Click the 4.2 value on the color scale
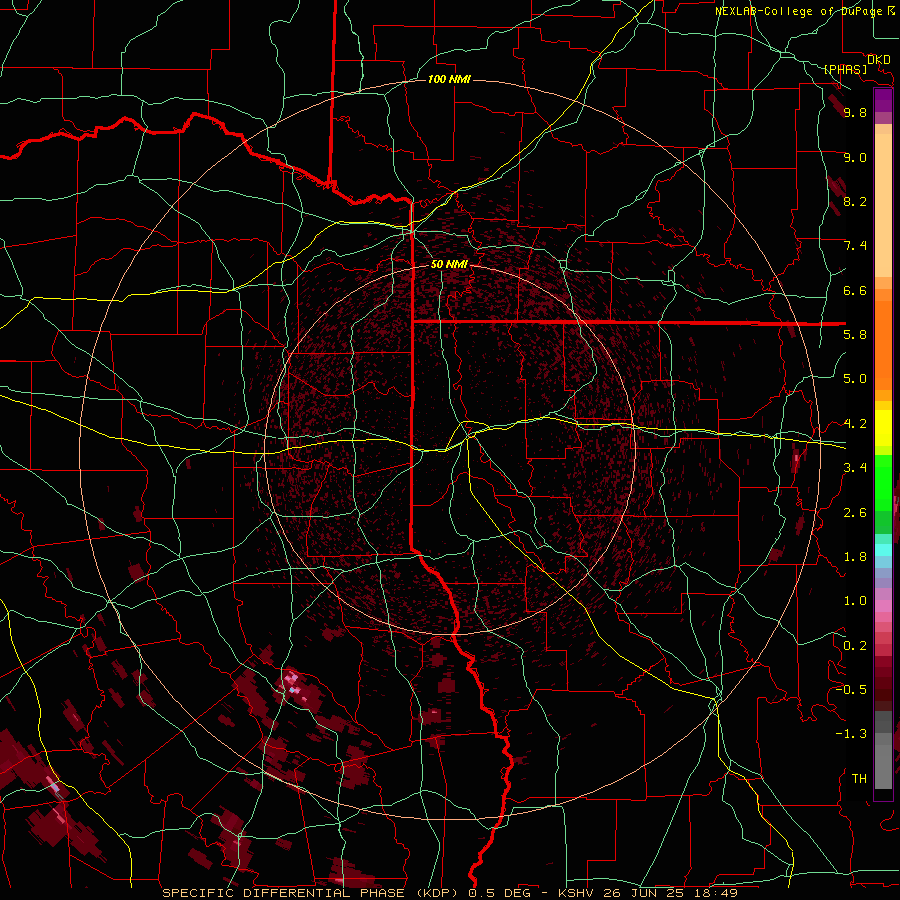 pyautogui.click(x=855, y=424)
